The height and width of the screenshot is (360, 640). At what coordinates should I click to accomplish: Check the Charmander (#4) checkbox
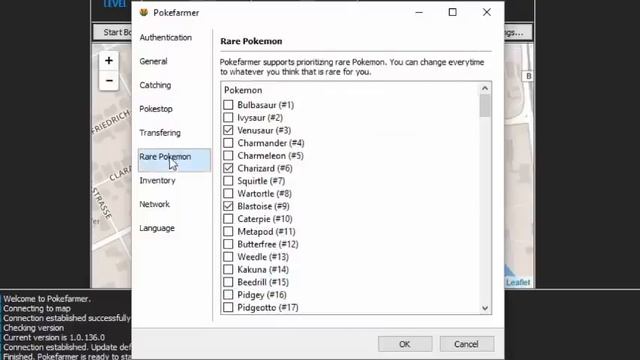[x=228, y=143]
